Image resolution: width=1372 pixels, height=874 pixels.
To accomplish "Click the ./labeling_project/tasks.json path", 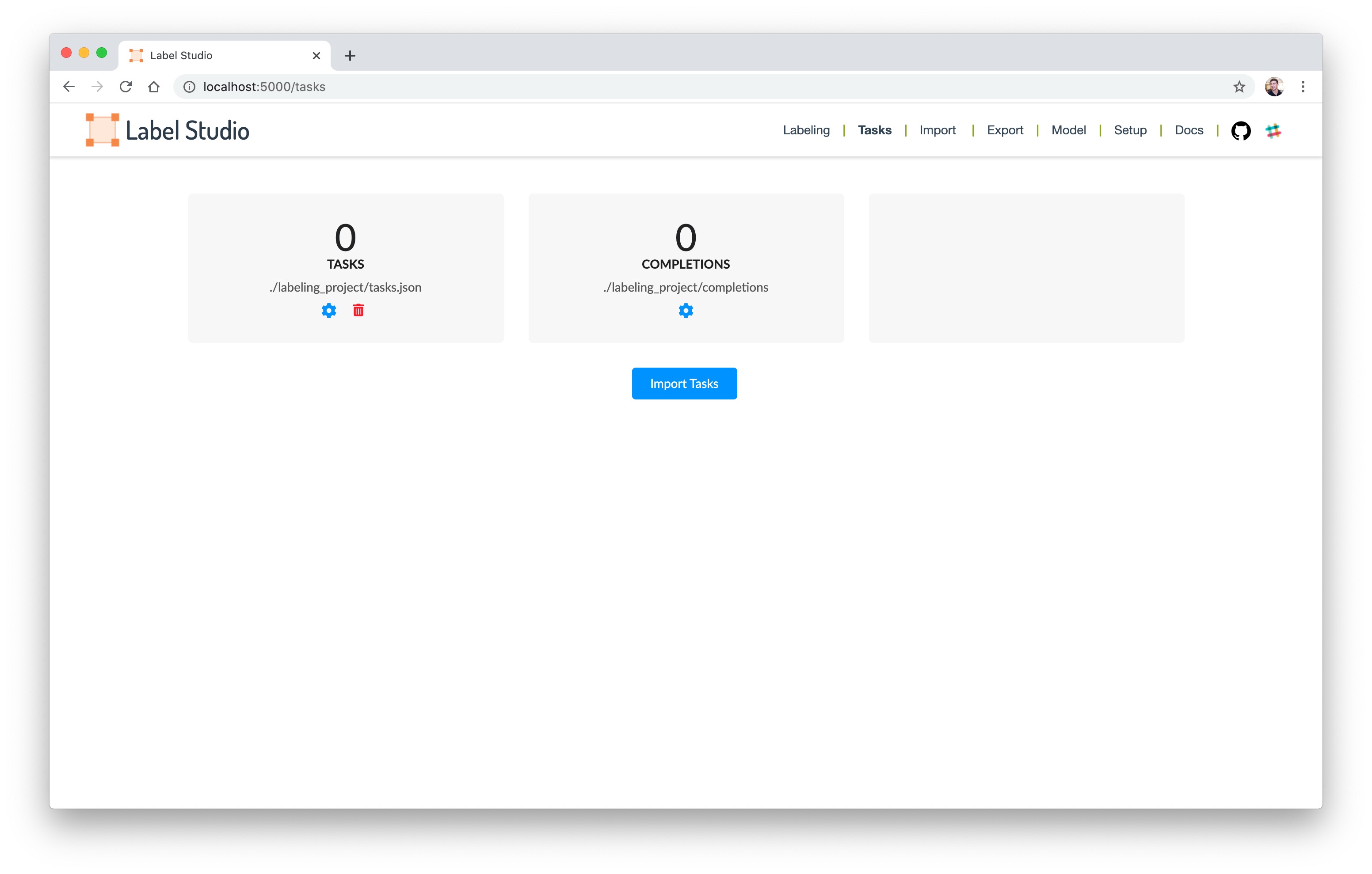I will pyautogui.click(x=345, y=287).
